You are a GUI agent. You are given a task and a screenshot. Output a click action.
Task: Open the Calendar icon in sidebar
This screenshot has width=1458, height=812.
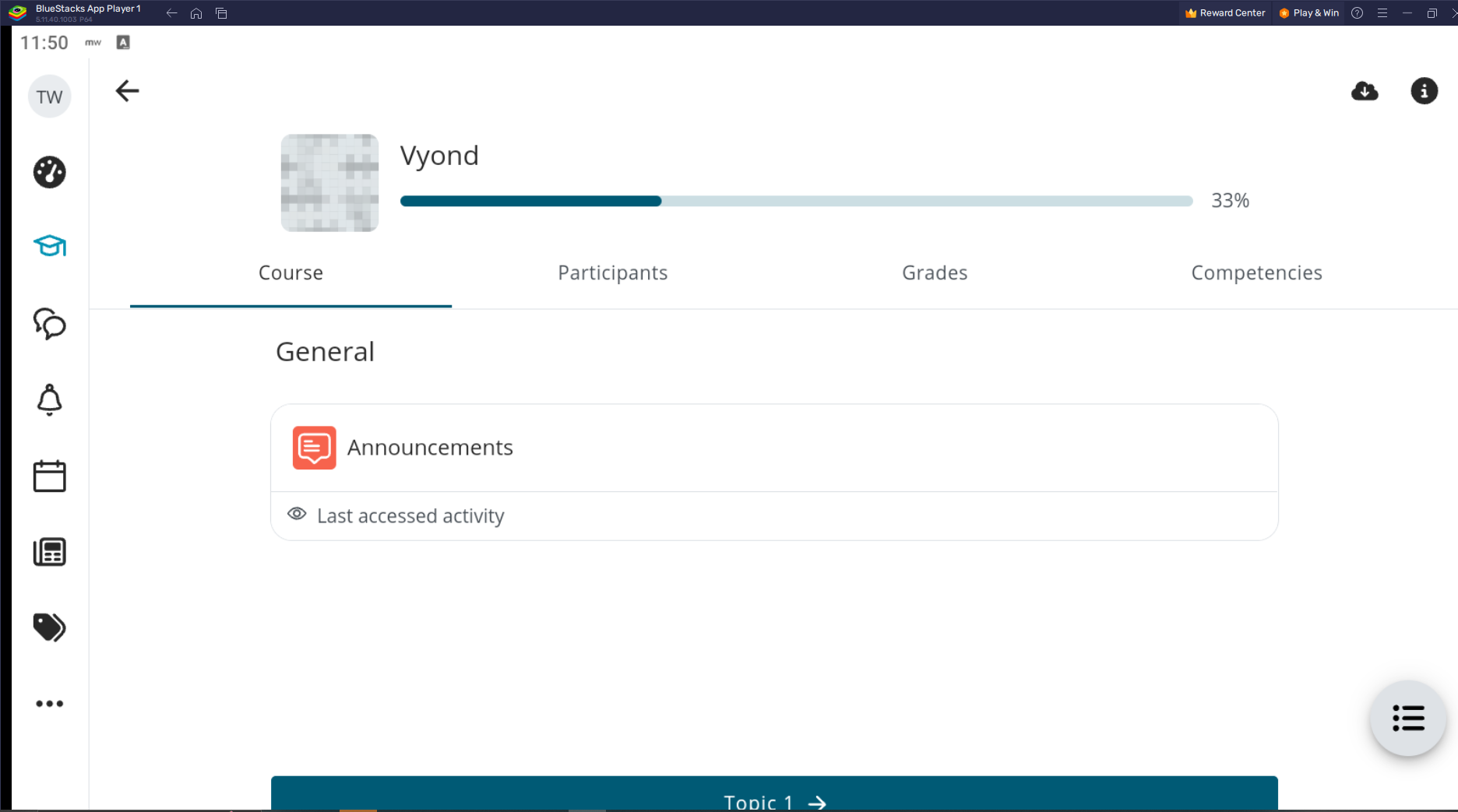click(x=49, y=476)
